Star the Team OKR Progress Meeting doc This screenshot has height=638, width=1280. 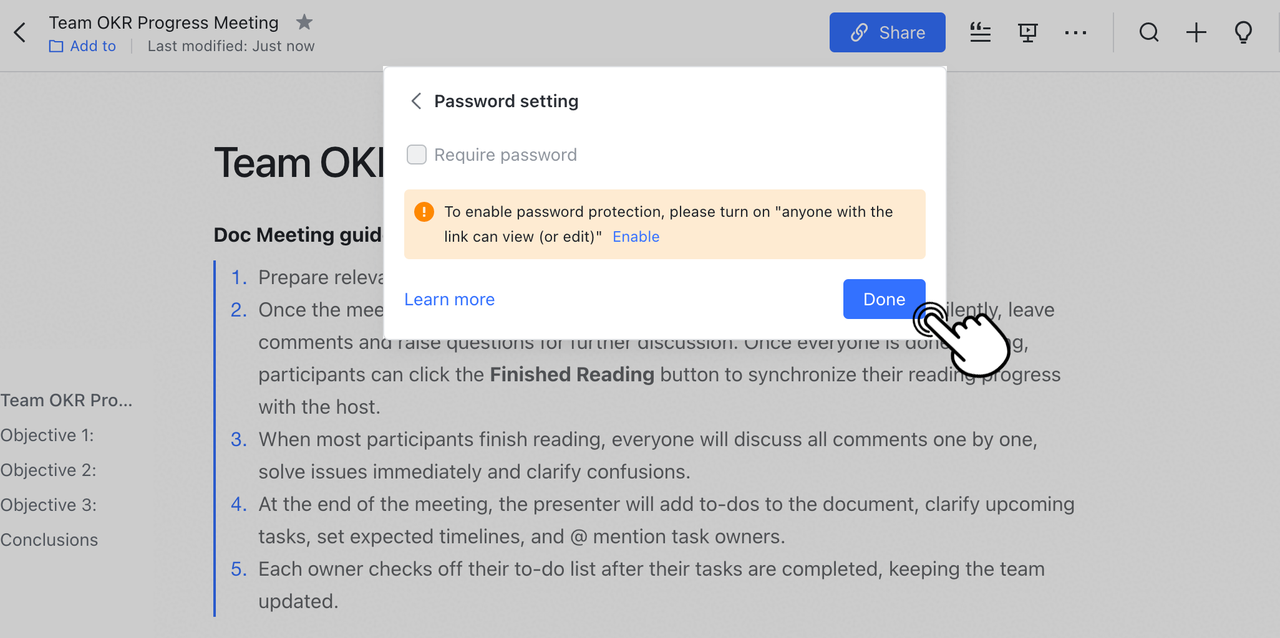pyautogui.click(x=305, y=22)
